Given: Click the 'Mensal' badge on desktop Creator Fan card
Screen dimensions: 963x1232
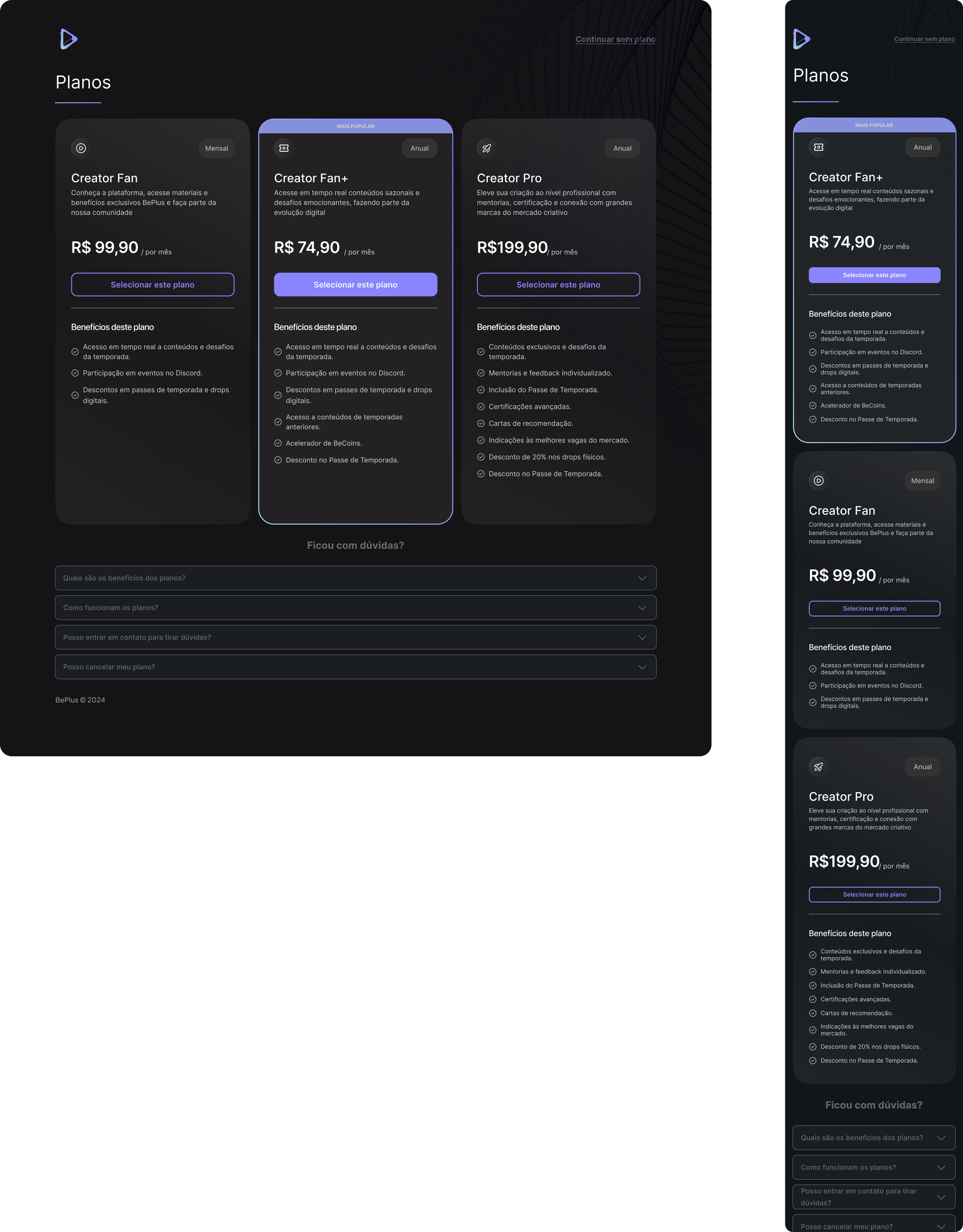Looking at the screenshot, I should click(216, 148).
